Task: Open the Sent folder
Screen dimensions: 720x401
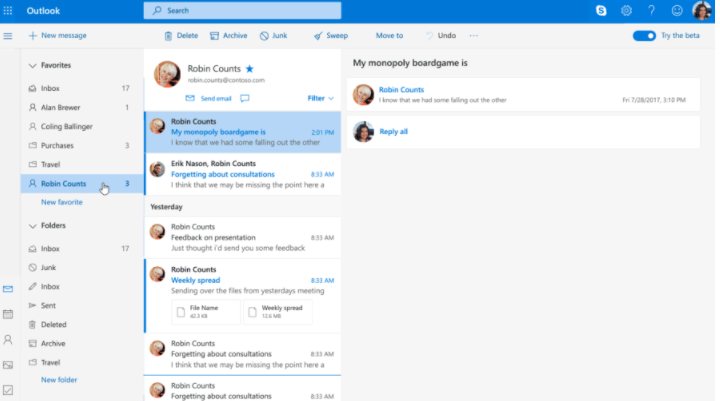Action: pyautogui.click(x=82, y=305)
